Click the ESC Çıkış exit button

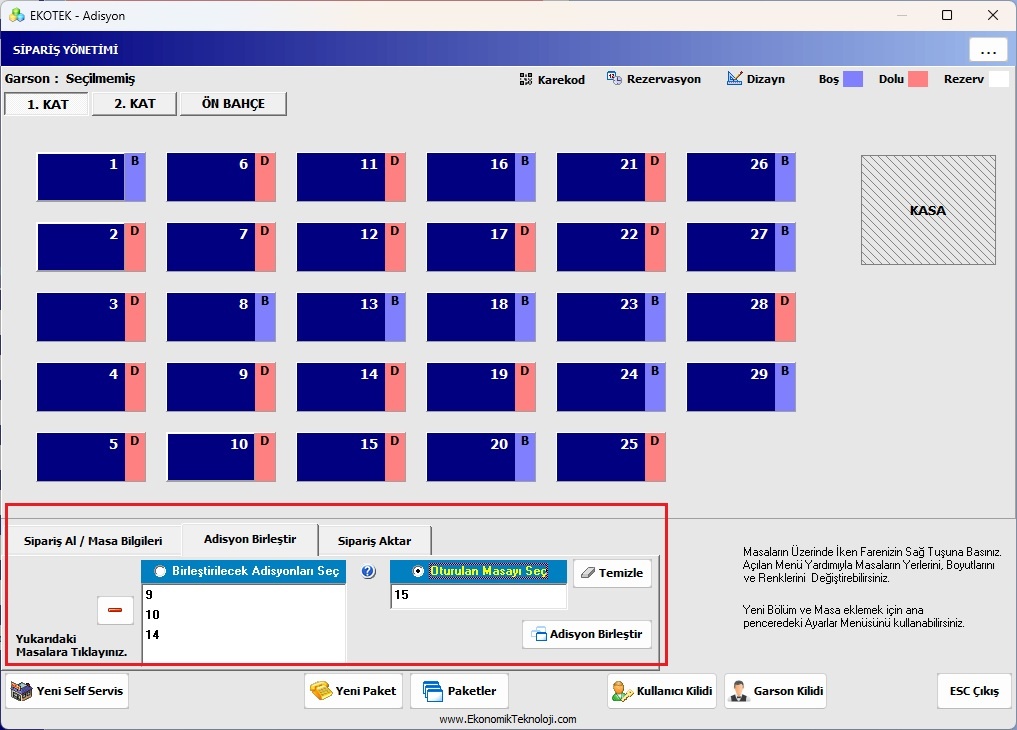[974, 691]
